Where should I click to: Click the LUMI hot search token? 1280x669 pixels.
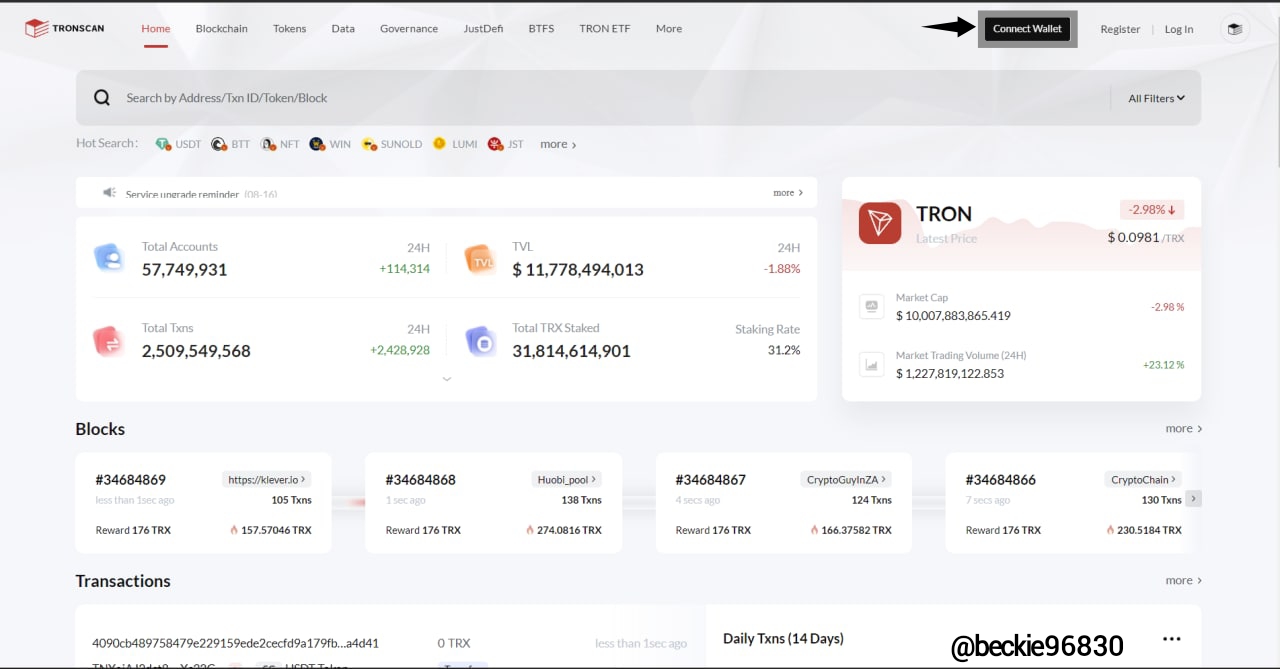coord(455,144)
